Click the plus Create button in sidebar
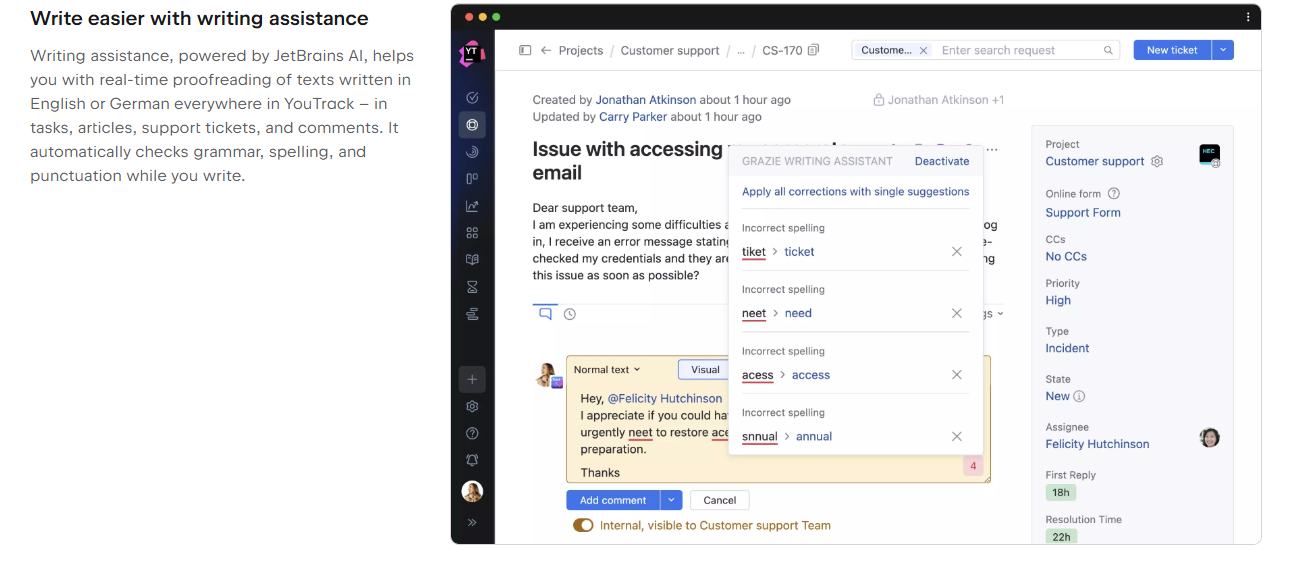1309x568 pixels. click(472, 379)
